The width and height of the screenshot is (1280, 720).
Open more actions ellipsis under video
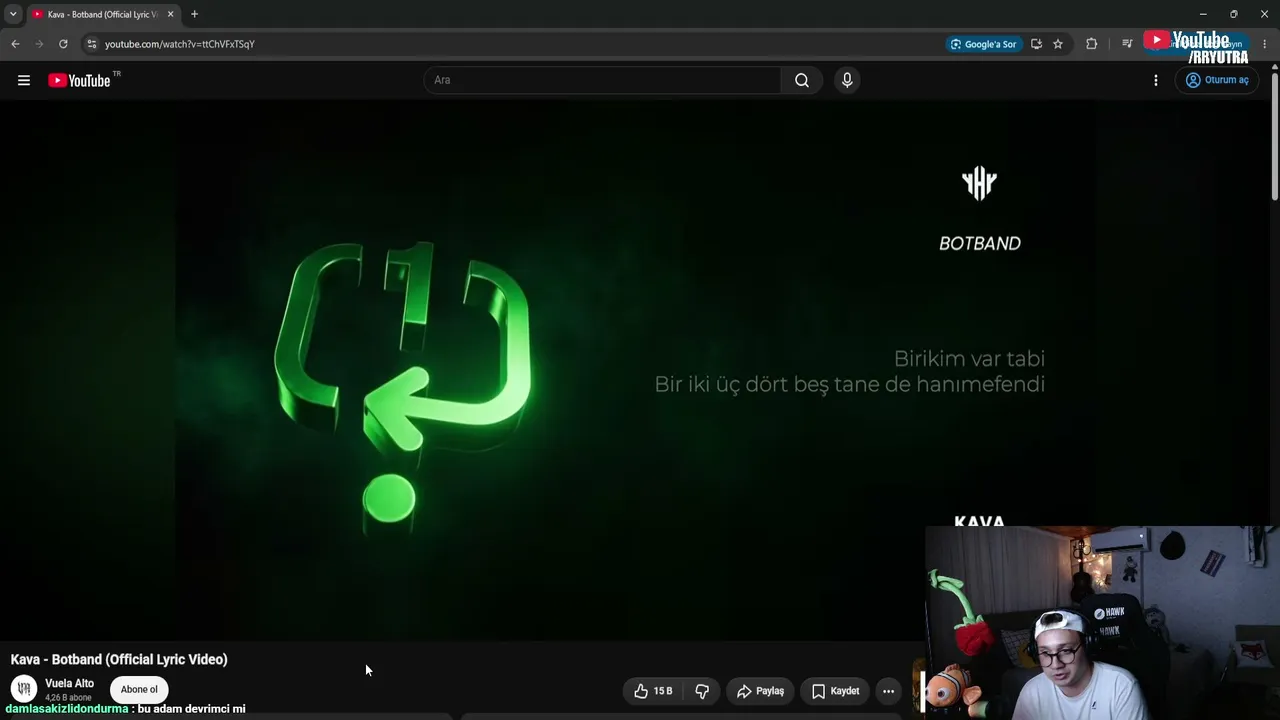888,691
